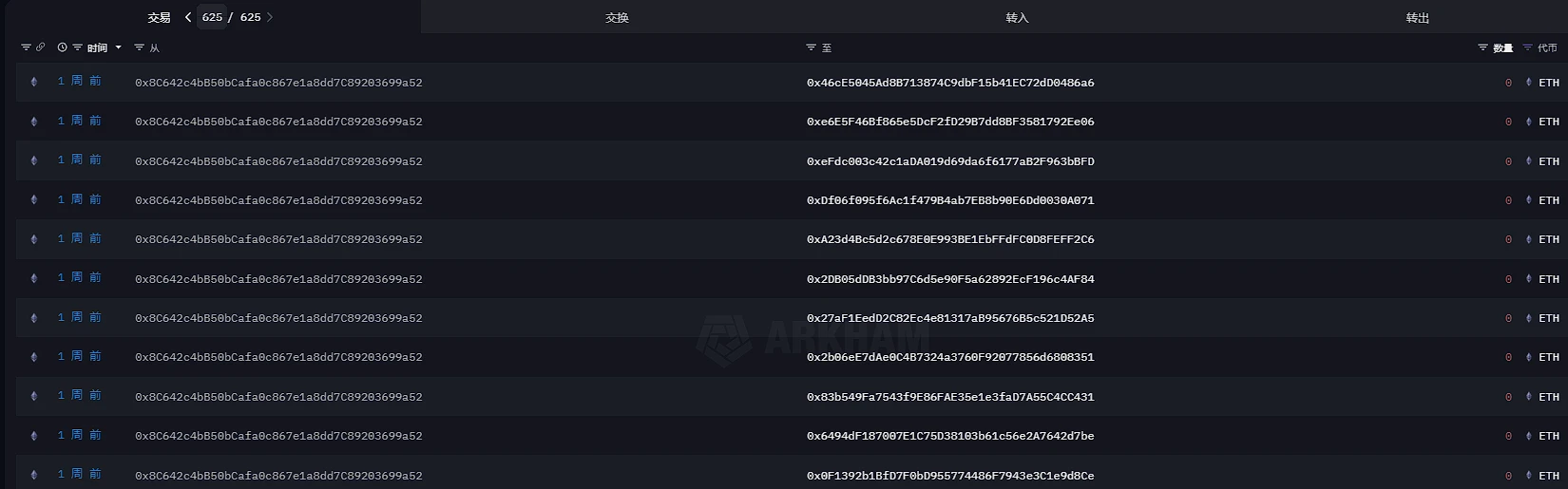
Task: Open the 数量 (amount) filter
Action: coord(1482,47)
